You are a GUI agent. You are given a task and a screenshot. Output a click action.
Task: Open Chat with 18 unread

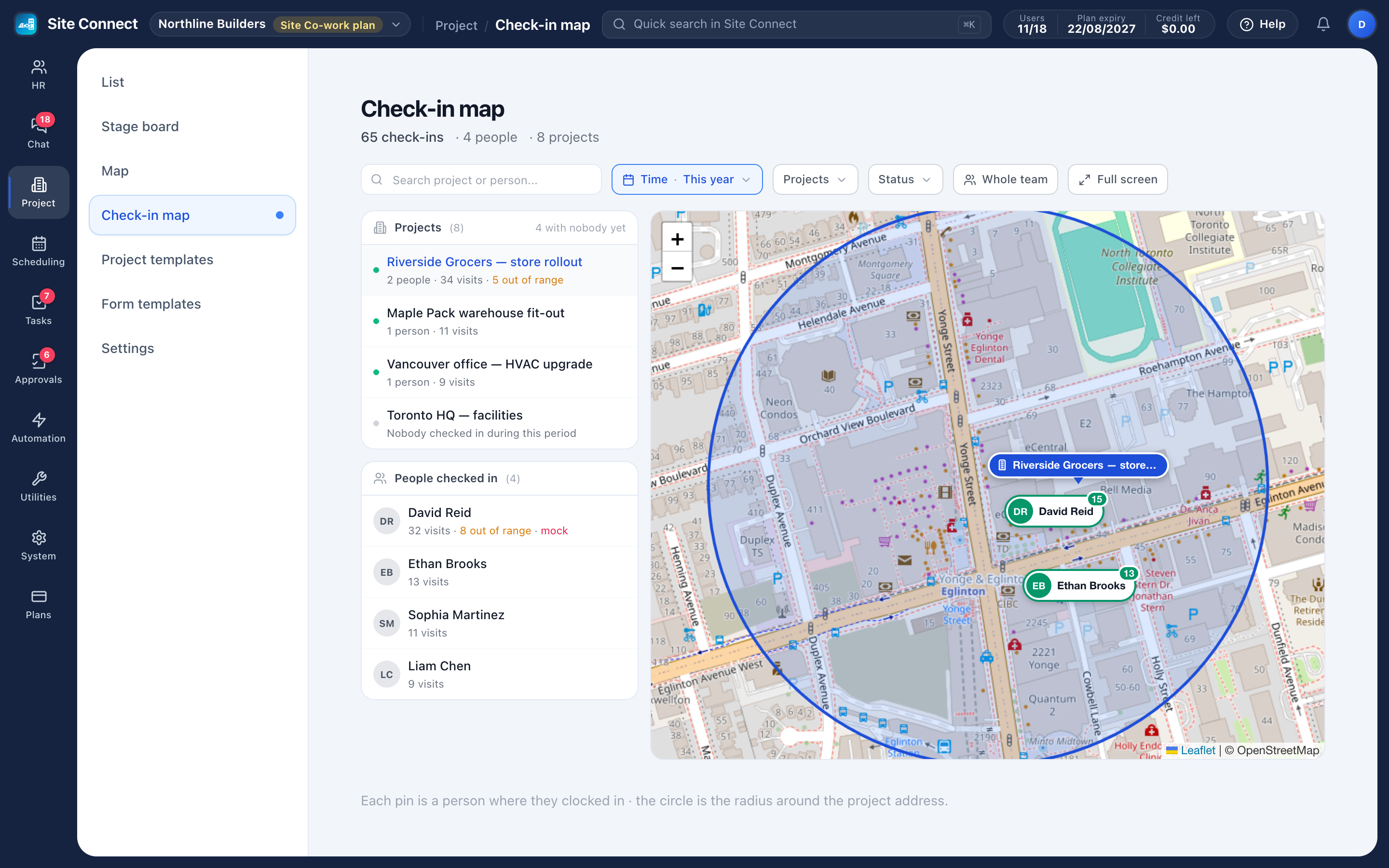[39, 133]
